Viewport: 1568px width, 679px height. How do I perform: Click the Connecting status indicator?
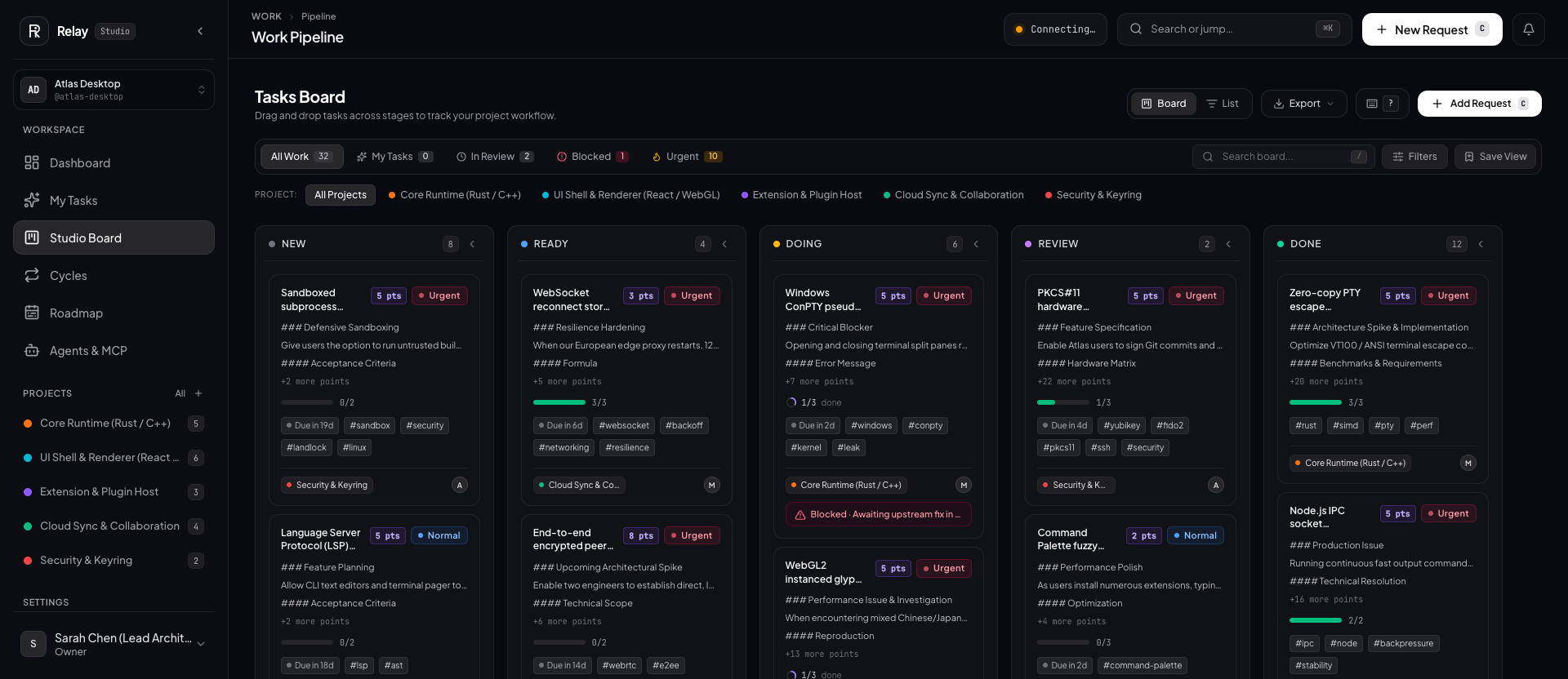pyautogui.click(x=1055, y=29)
